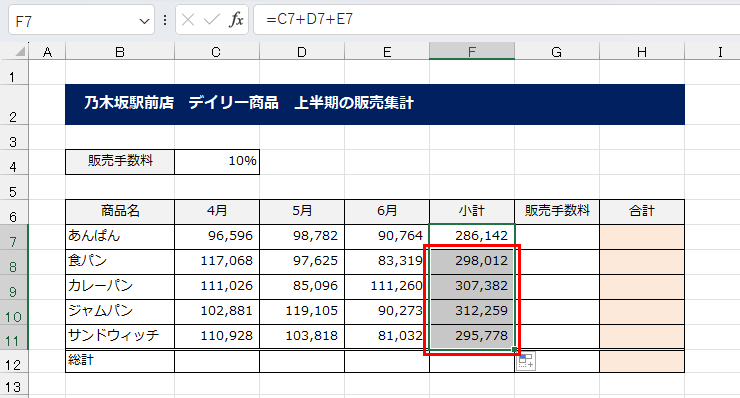Click the 合計 header cell
This screenshot has height=398, width=740.
coord(642,212)
